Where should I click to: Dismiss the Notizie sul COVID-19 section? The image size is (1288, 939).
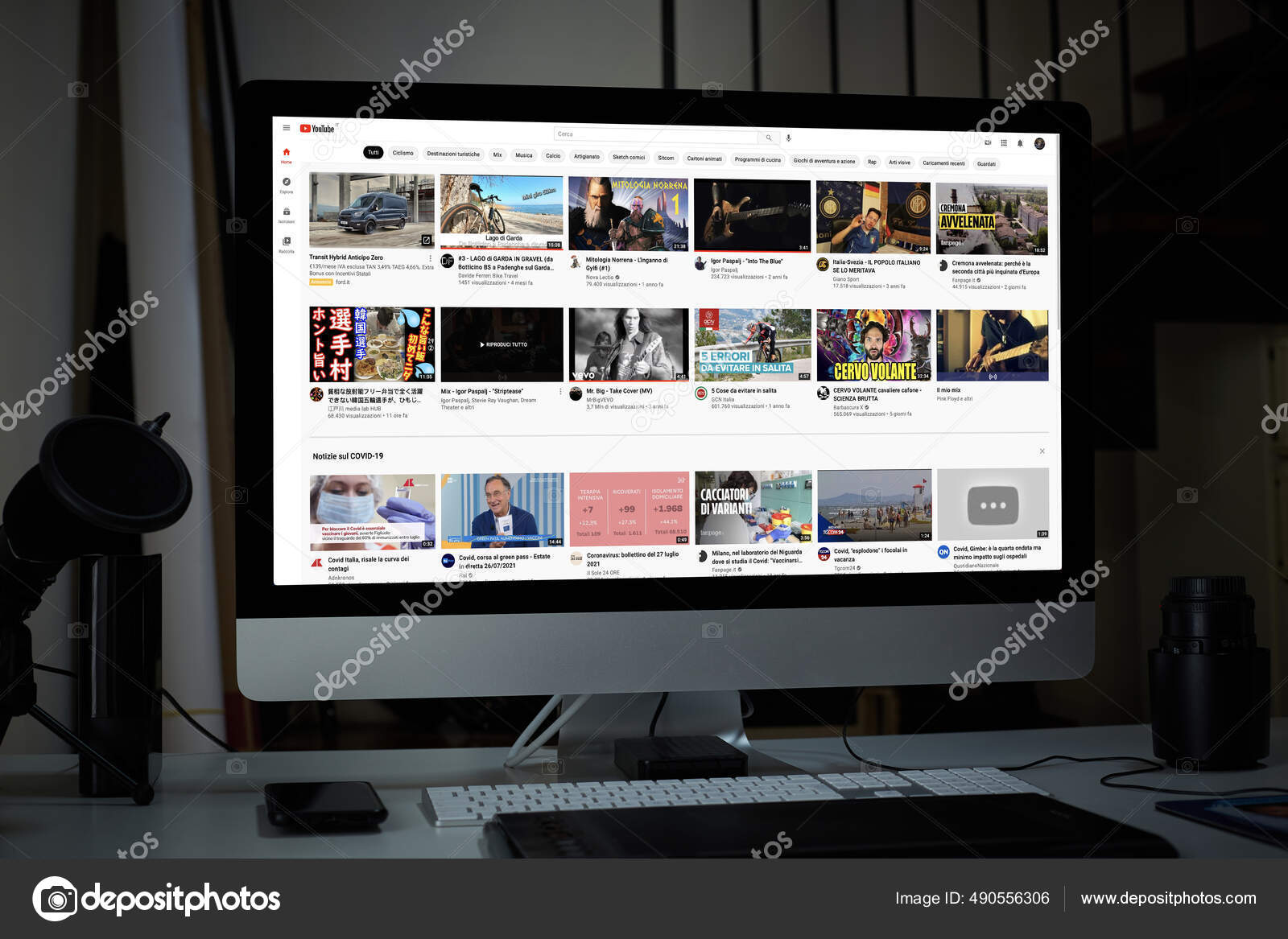click(x=1042, y=451)
